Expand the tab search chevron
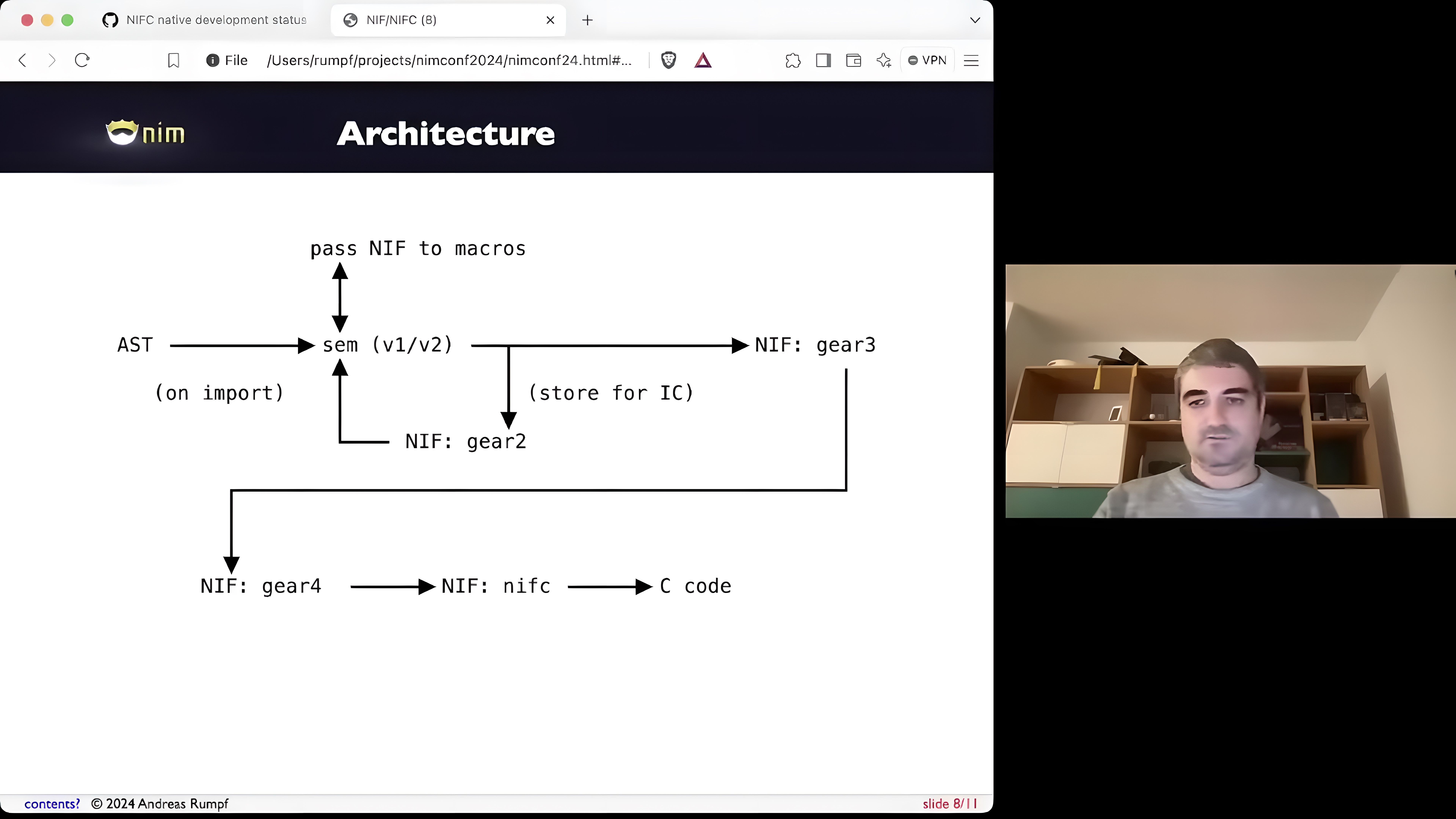 click(975, 20)
